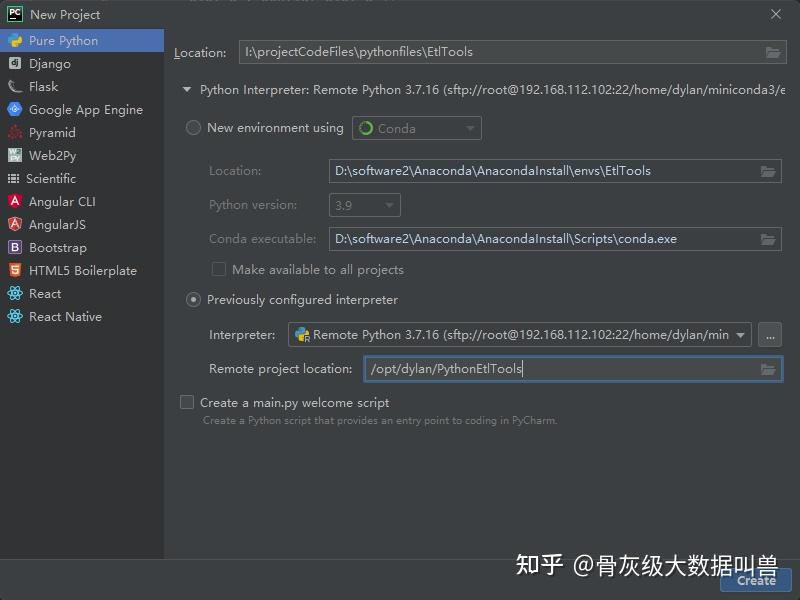
Task: Open folder picker for Remote project location
Action: pyautogui.click(x=770, y=368)
